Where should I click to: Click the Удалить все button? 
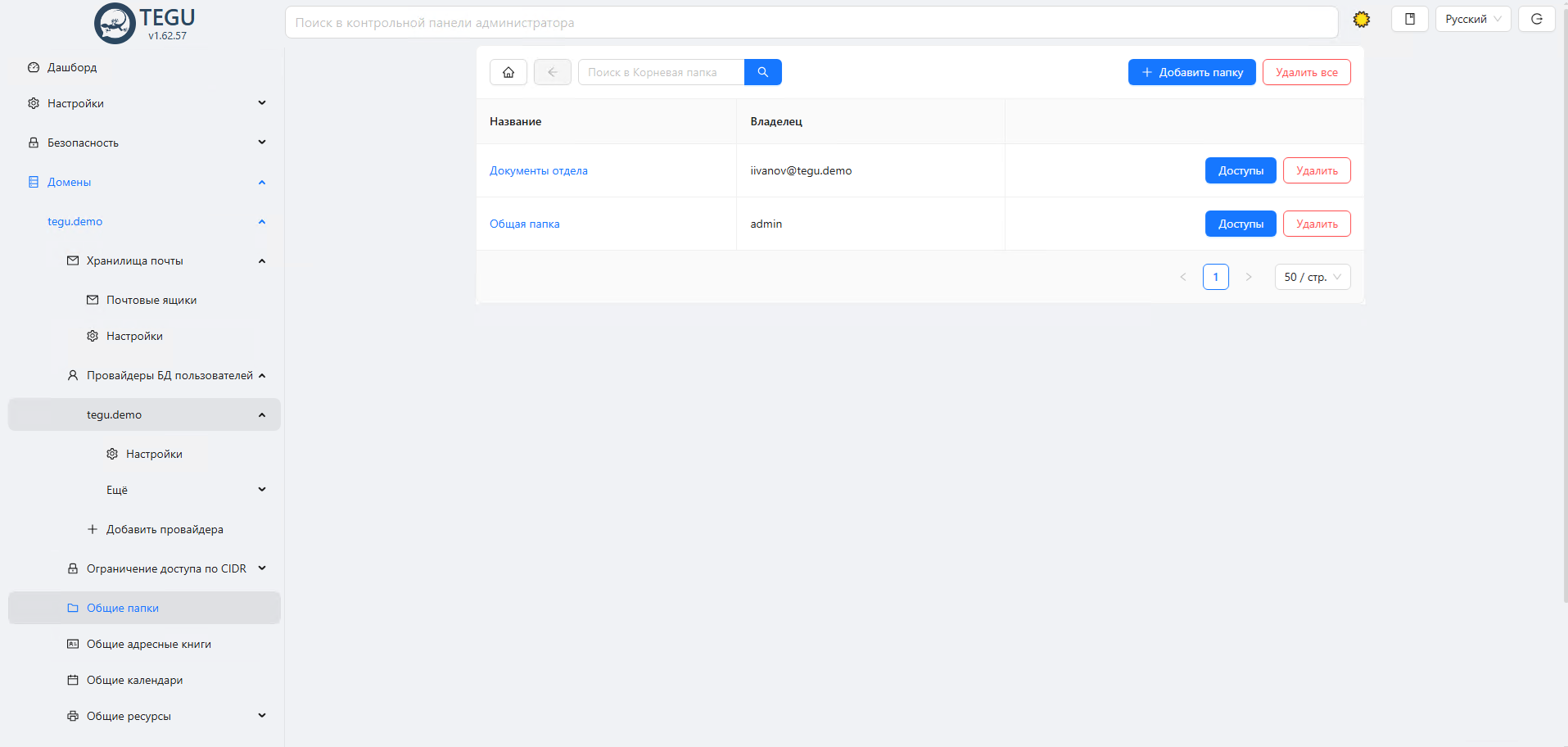[x=1306, y=72]
